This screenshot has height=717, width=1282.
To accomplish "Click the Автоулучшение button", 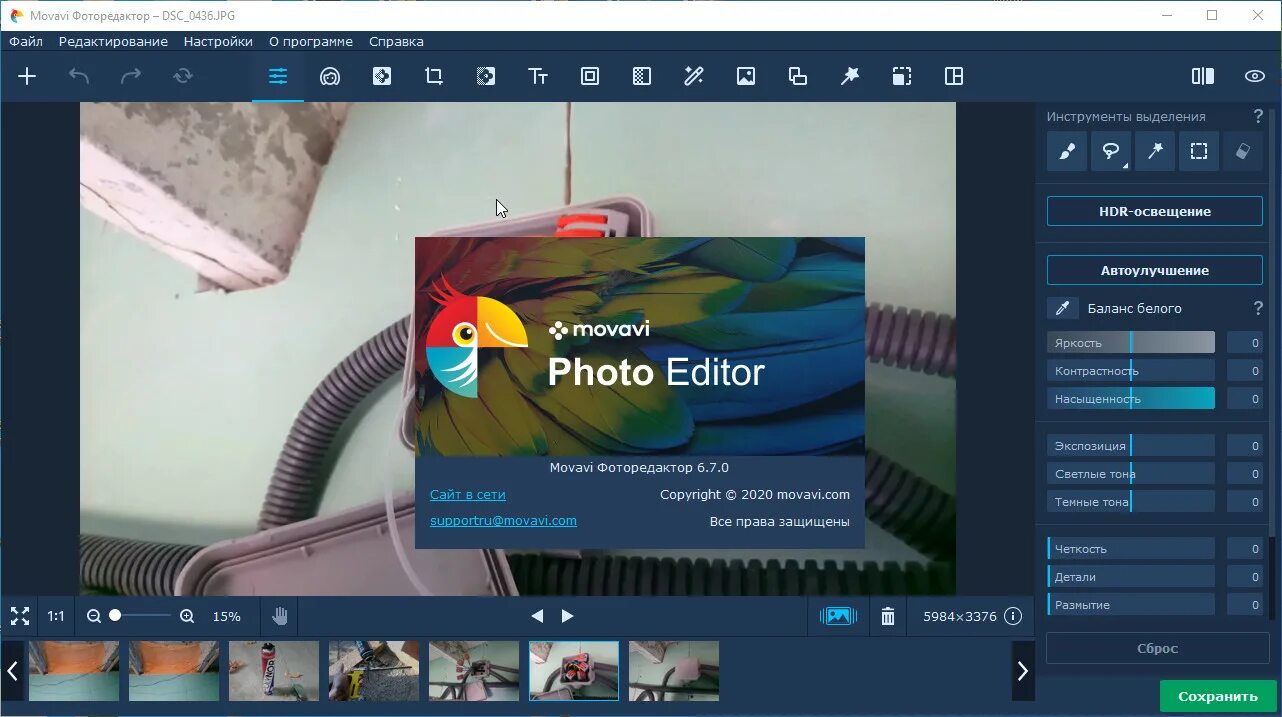I will 1155,270.
